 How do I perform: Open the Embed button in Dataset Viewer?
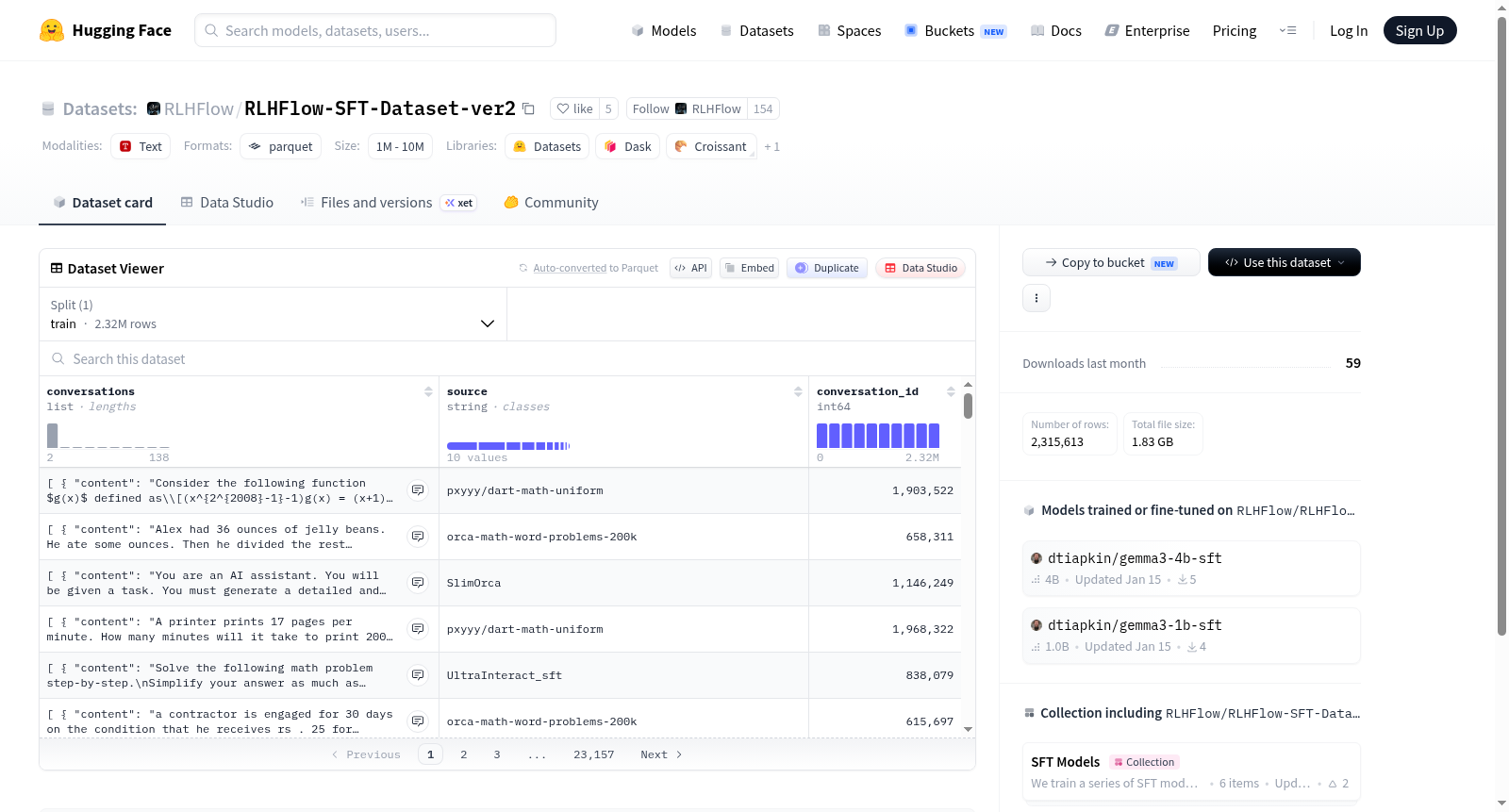tap(748, 268)
